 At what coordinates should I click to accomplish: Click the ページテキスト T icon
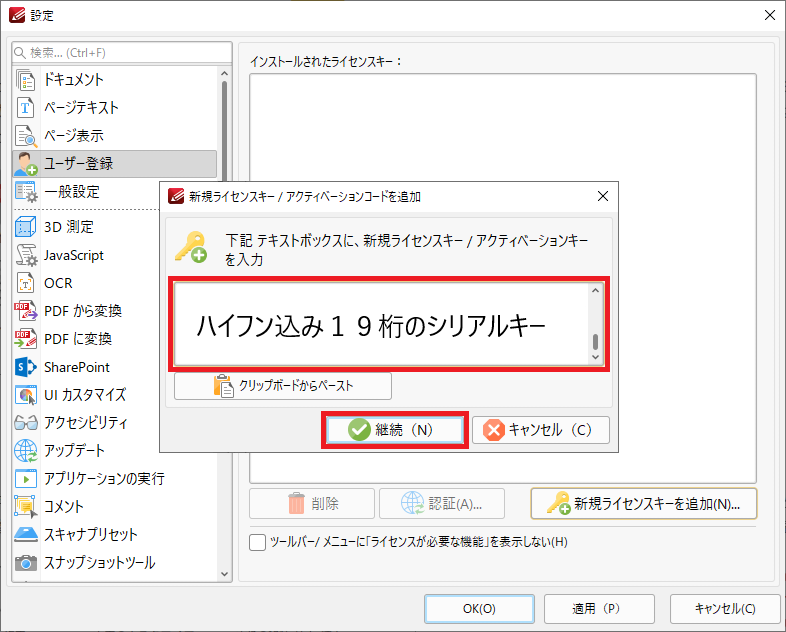point(25,108)
